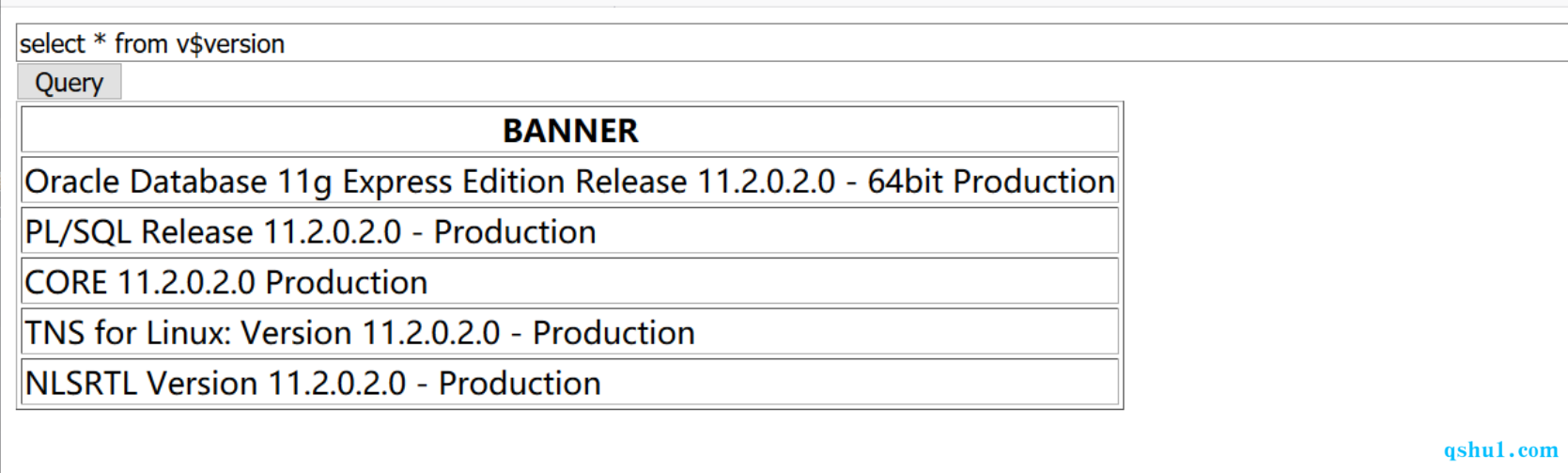Click the Query button

click(x=69, y=82)
